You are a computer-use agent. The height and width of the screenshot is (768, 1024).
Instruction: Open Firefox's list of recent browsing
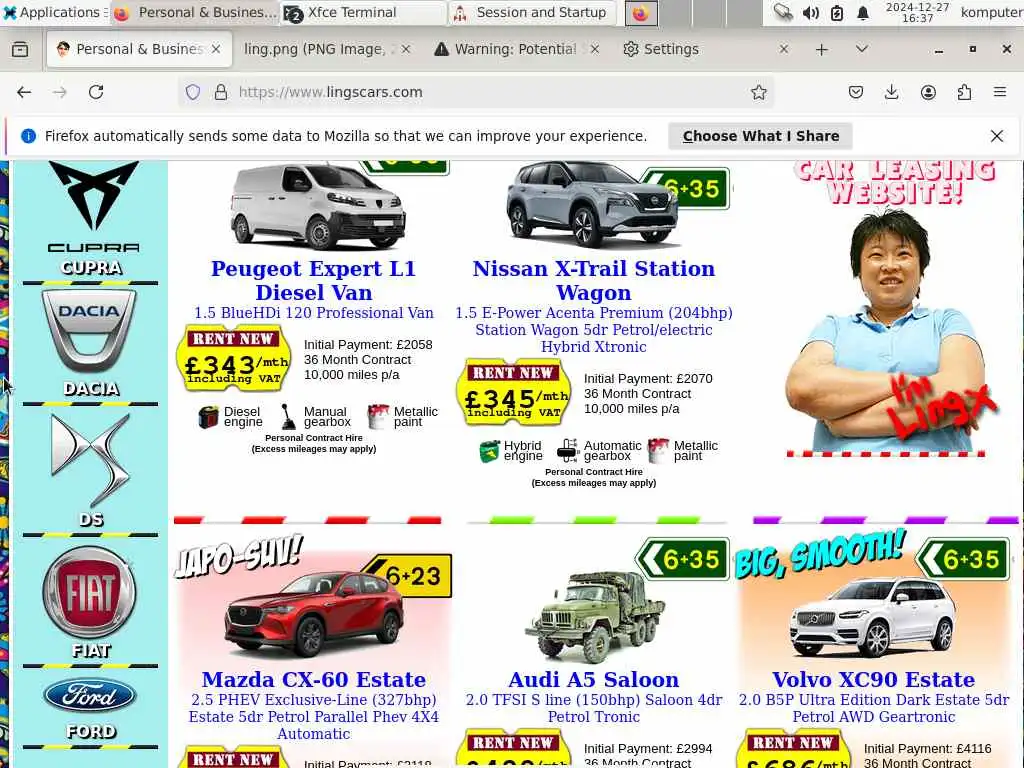tap(20, 49)
